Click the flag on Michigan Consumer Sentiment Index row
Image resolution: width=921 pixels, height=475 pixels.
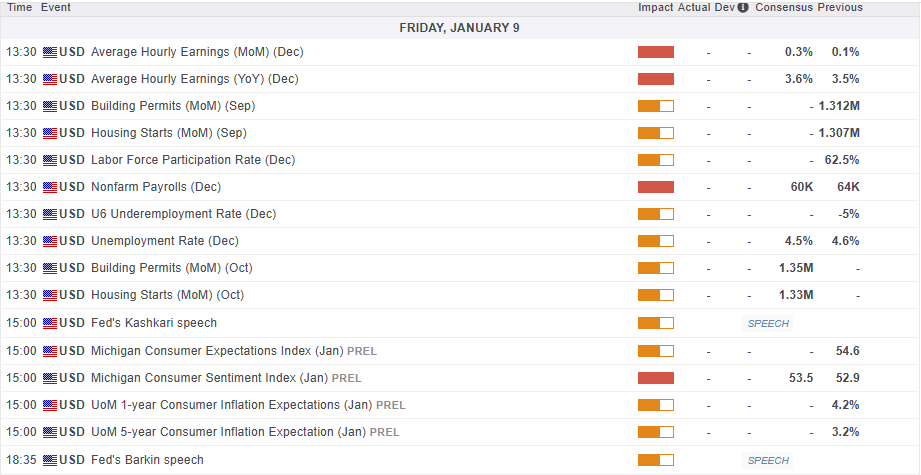click(x=50, y=378)
